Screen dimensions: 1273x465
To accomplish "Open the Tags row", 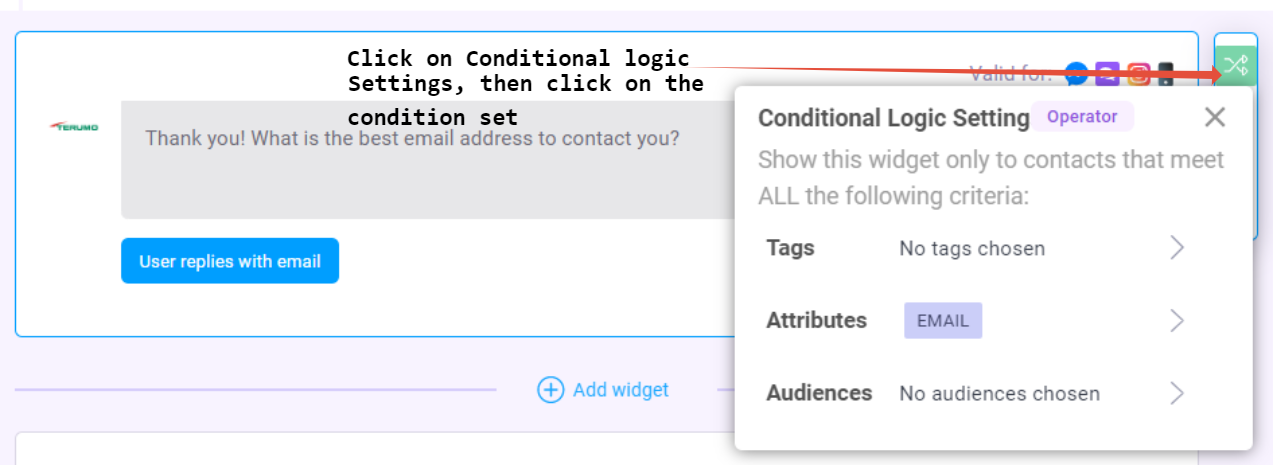I will pos(790,248).
